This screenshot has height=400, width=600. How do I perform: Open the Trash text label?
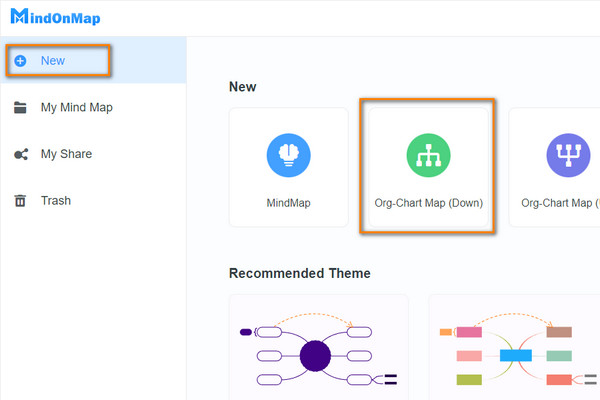[56, 201]
